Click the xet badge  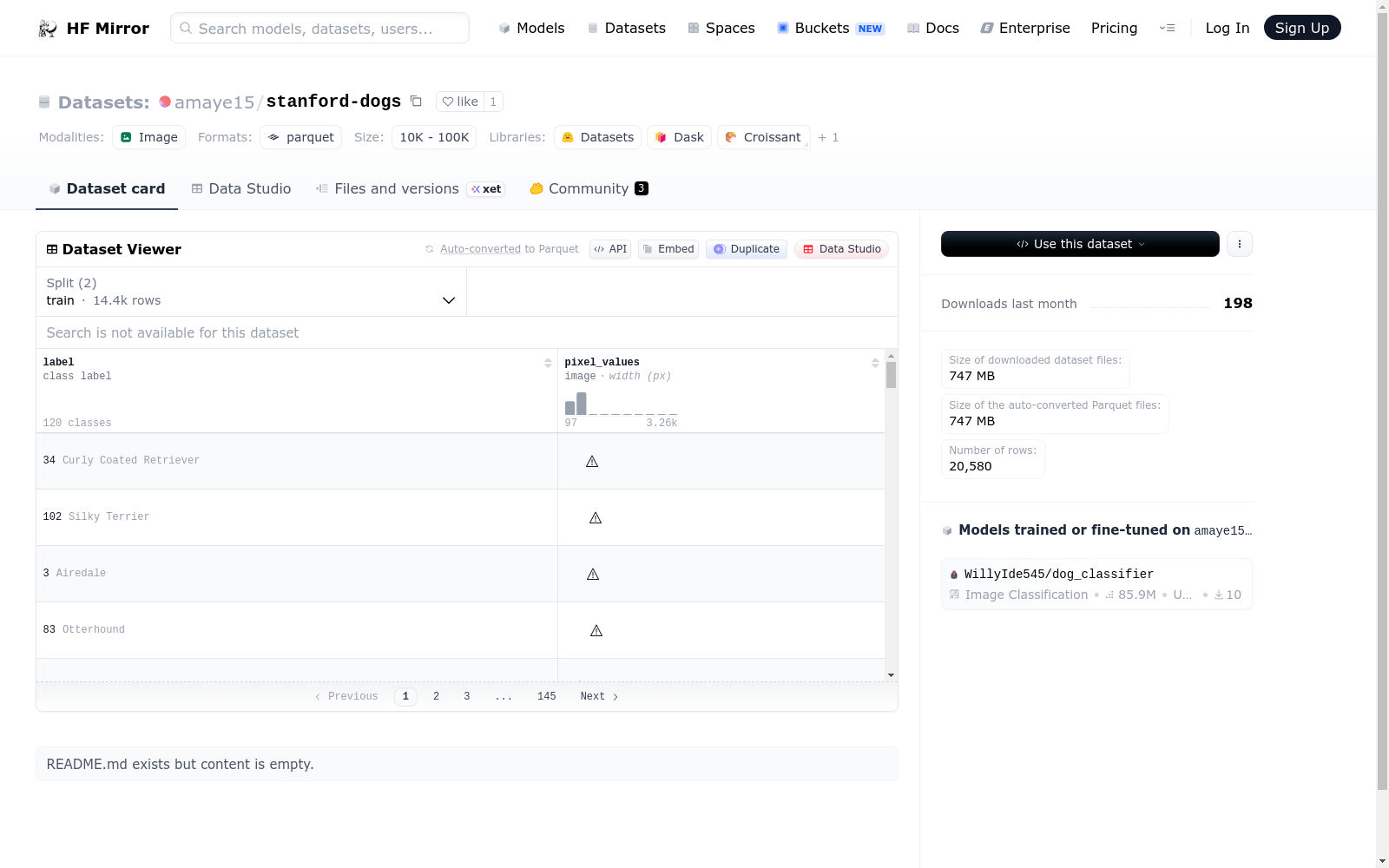(486, 189)
